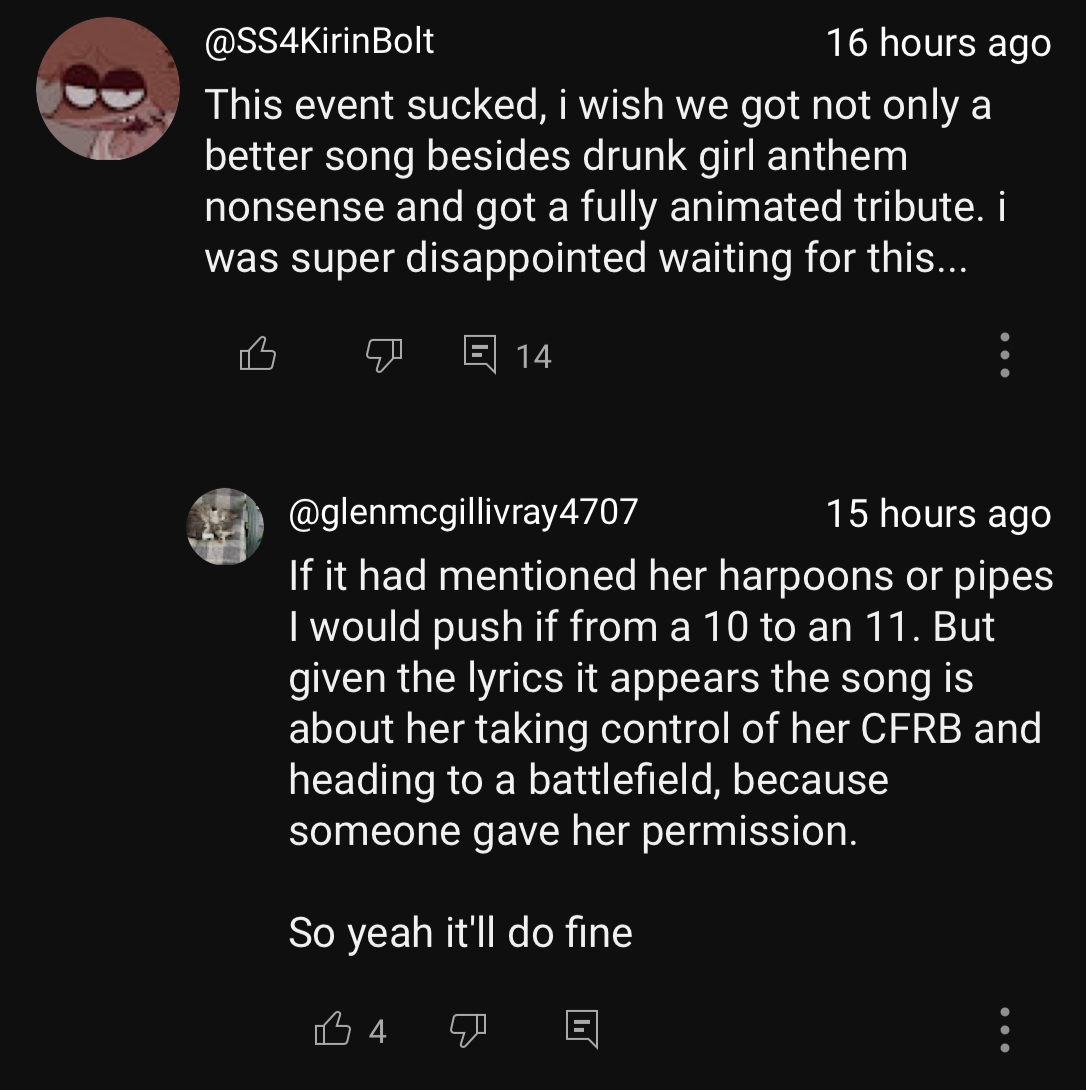Visit the @glenmcgillivray4707 channel link
Image resolution: width=1086 pixels, height=1090 pixels.
(463, 512)
